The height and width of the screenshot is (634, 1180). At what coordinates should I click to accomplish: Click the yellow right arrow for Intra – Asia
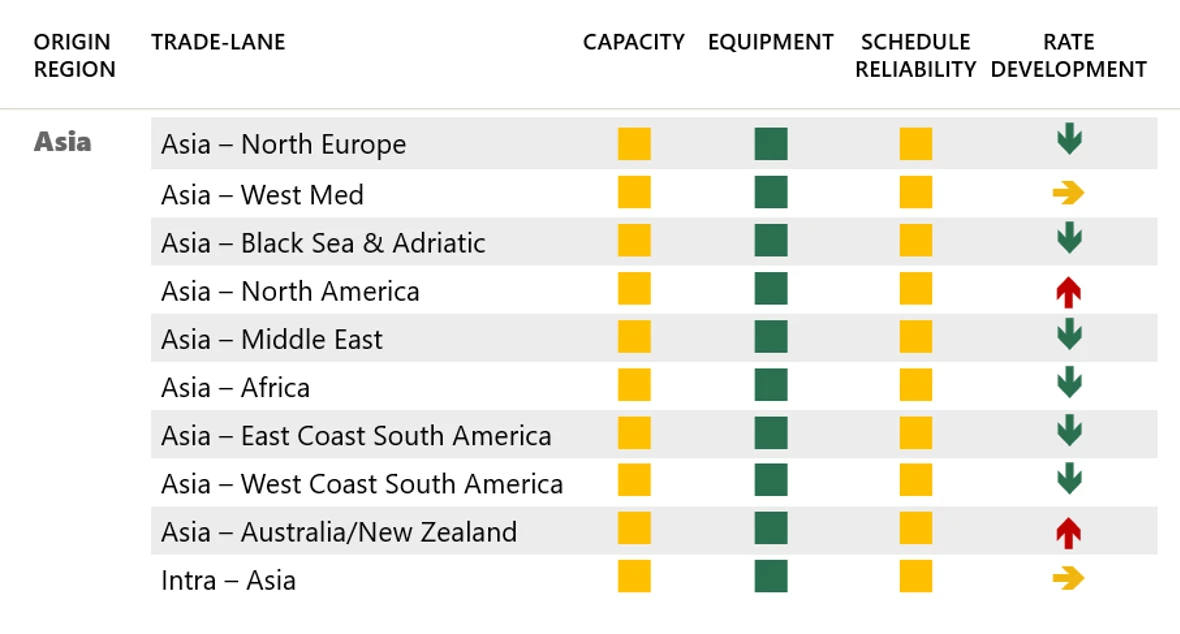pos(1068,578)
